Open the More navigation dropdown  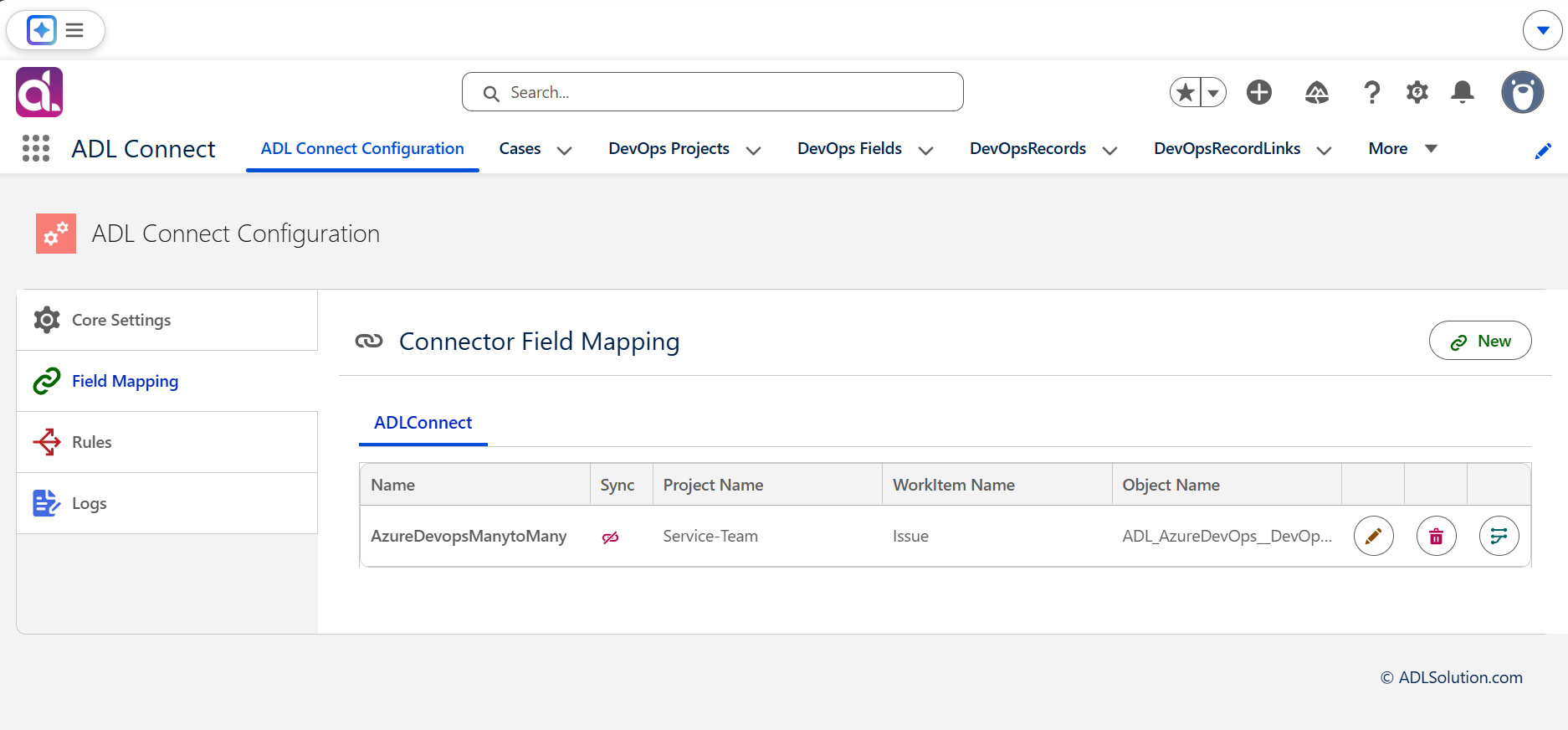tap(1403, 148)
